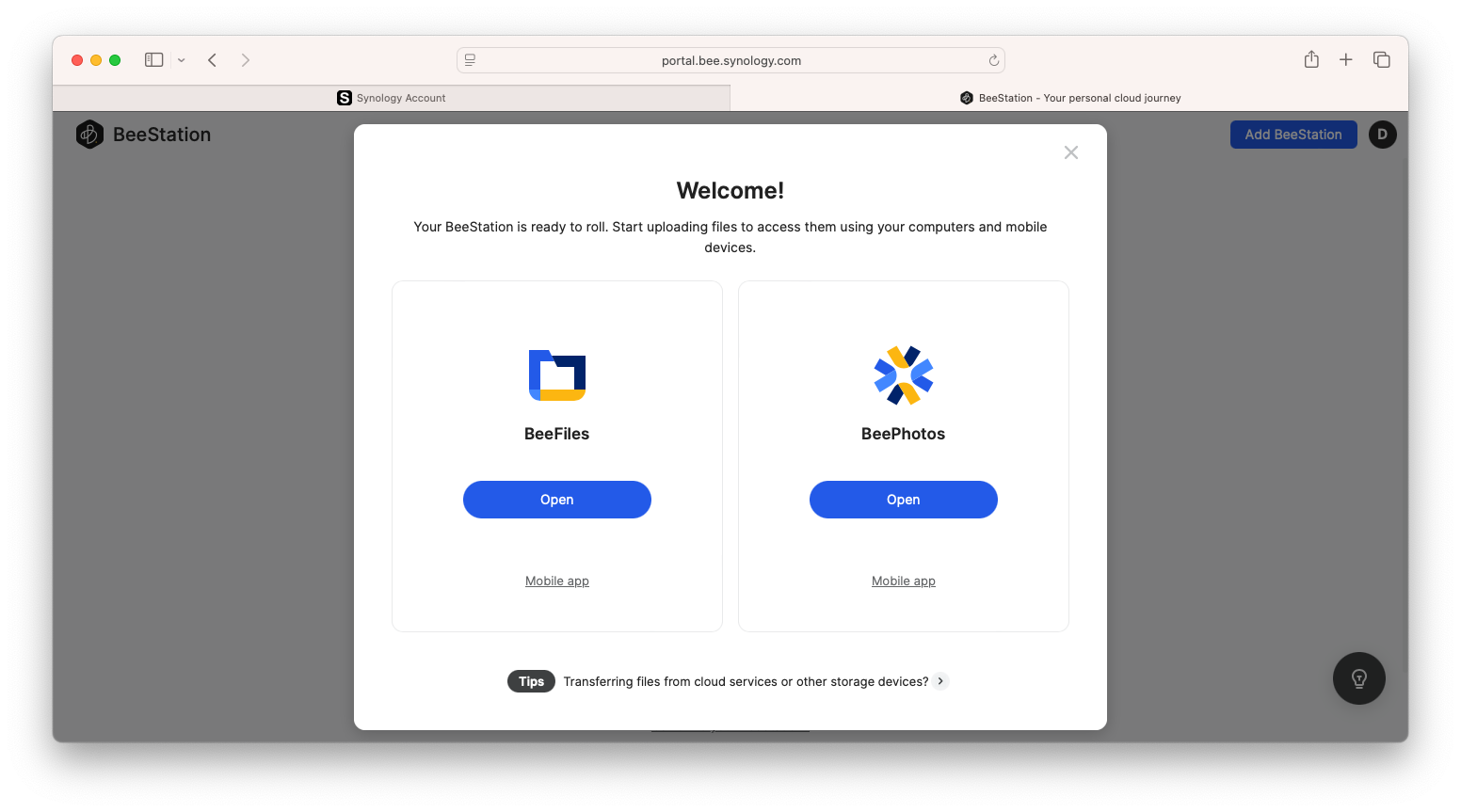Open a new tab with plus icon
The height and width of the screenshot is (812, 1461).
click(1346, 59)
